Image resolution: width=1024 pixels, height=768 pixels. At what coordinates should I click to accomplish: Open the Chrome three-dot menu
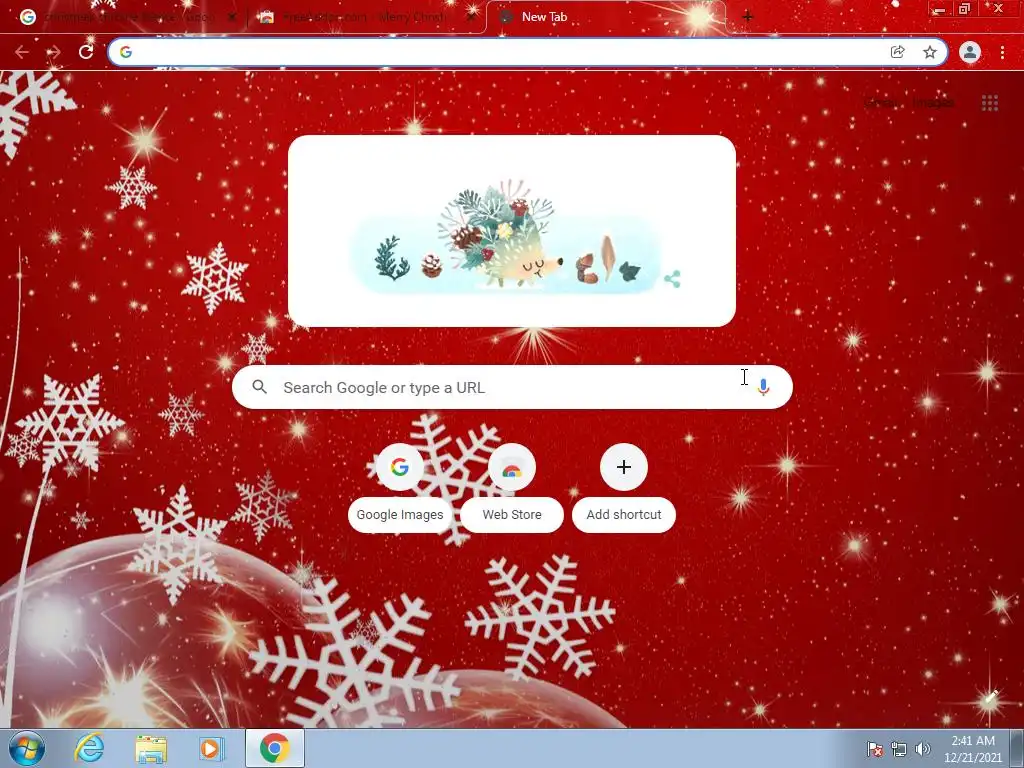tap(1002, 52)
